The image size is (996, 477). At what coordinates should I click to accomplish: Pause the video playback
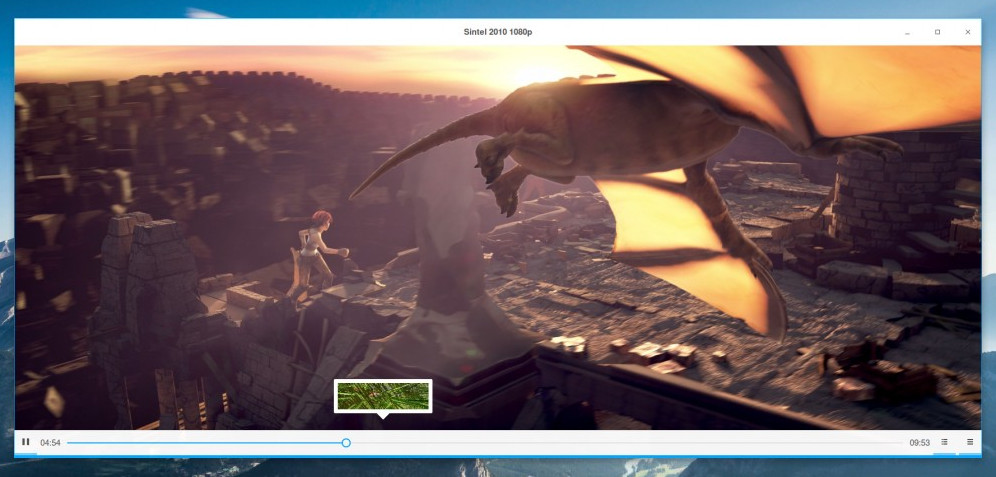[x=25, y=442]
